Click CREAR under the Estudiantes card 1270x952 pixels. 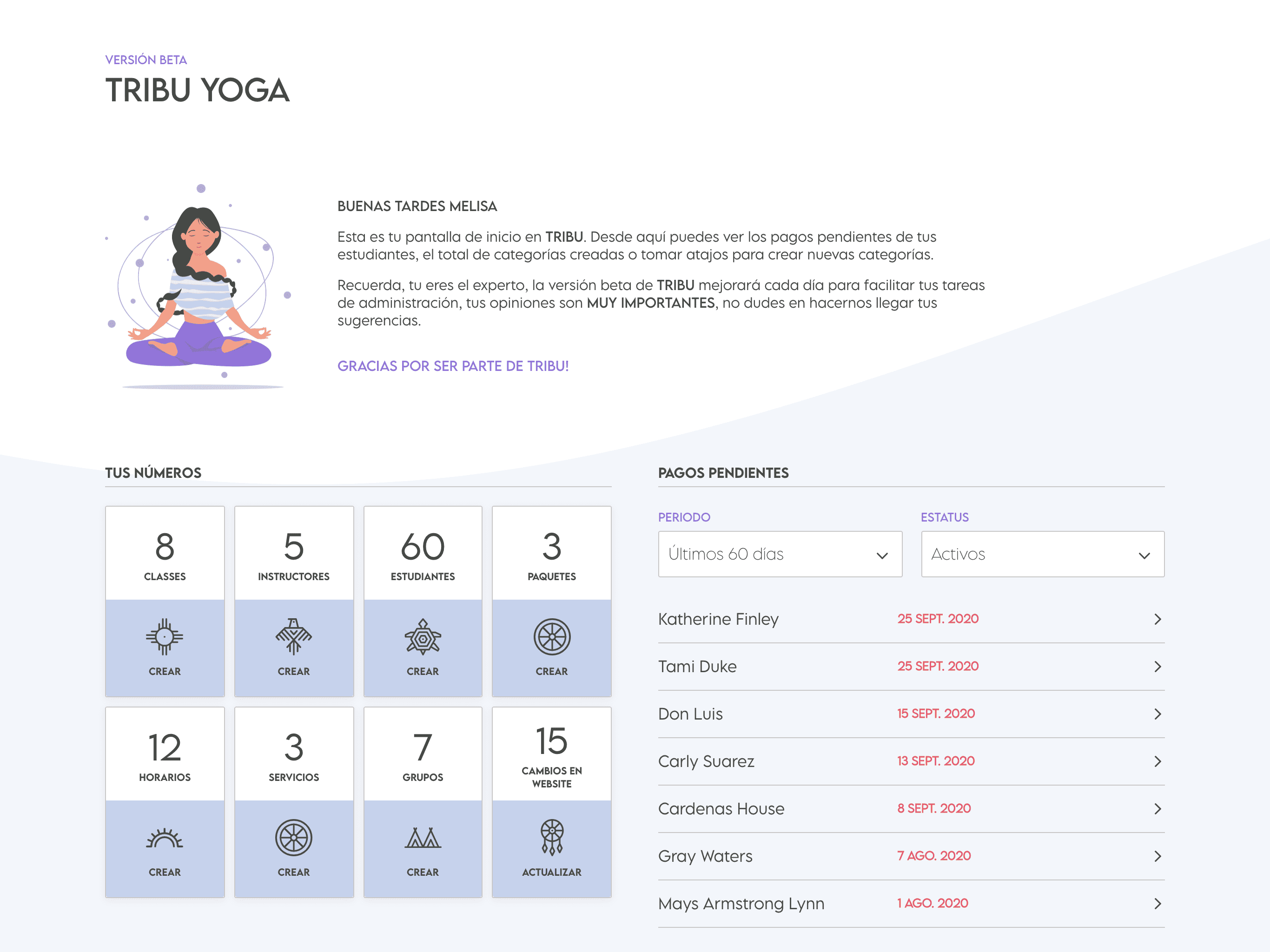point(423,671)
